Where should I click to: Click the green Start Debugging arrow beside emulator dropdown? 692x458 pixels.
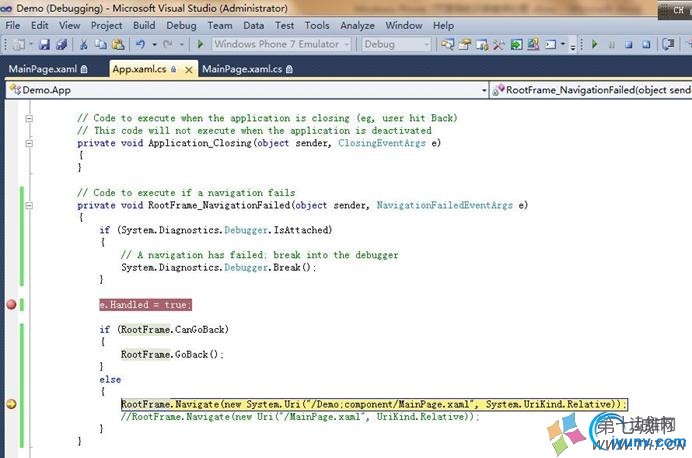pos(200,44)
